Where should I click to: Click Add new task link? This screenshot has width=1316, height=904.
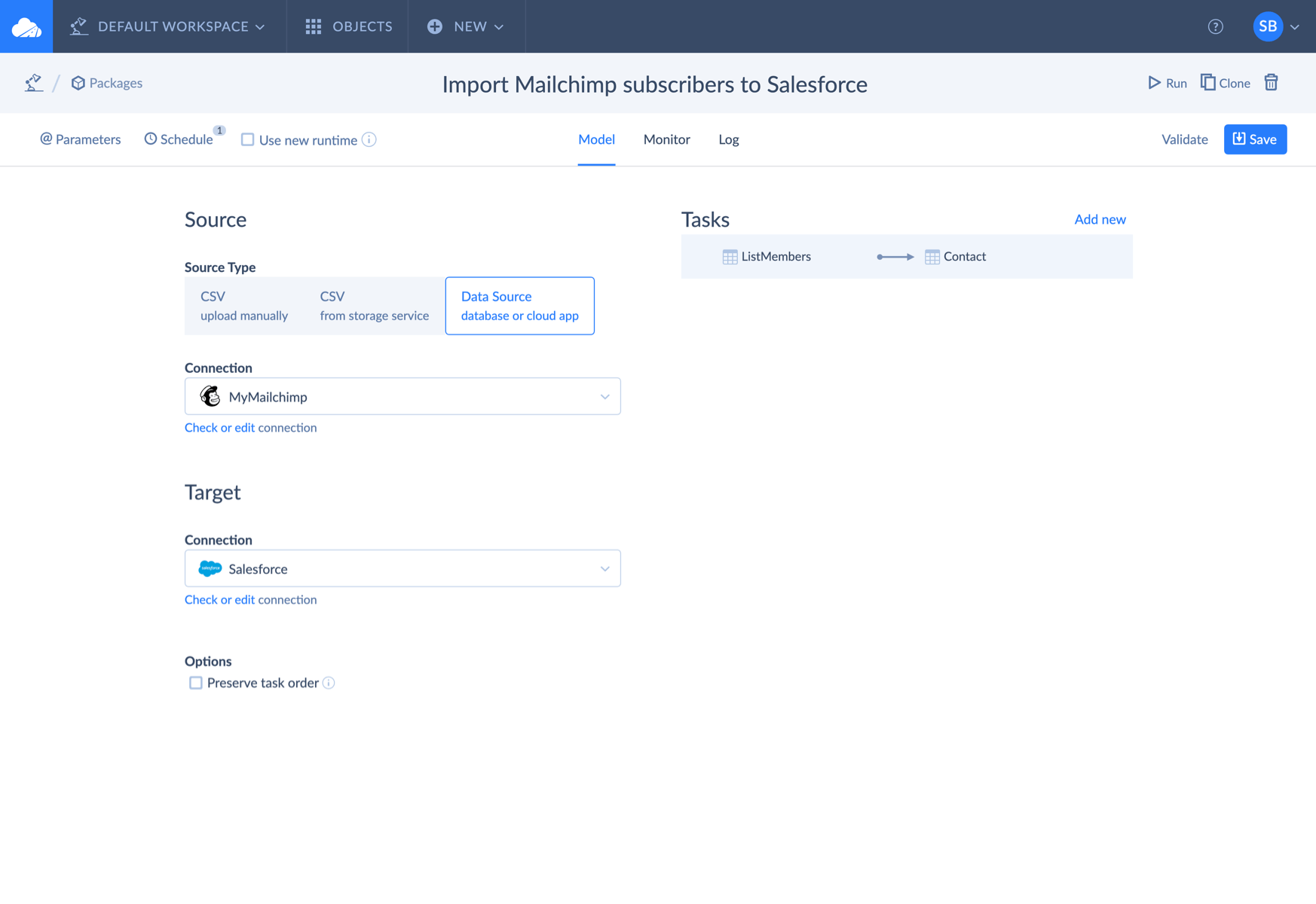pos(1100,219)
